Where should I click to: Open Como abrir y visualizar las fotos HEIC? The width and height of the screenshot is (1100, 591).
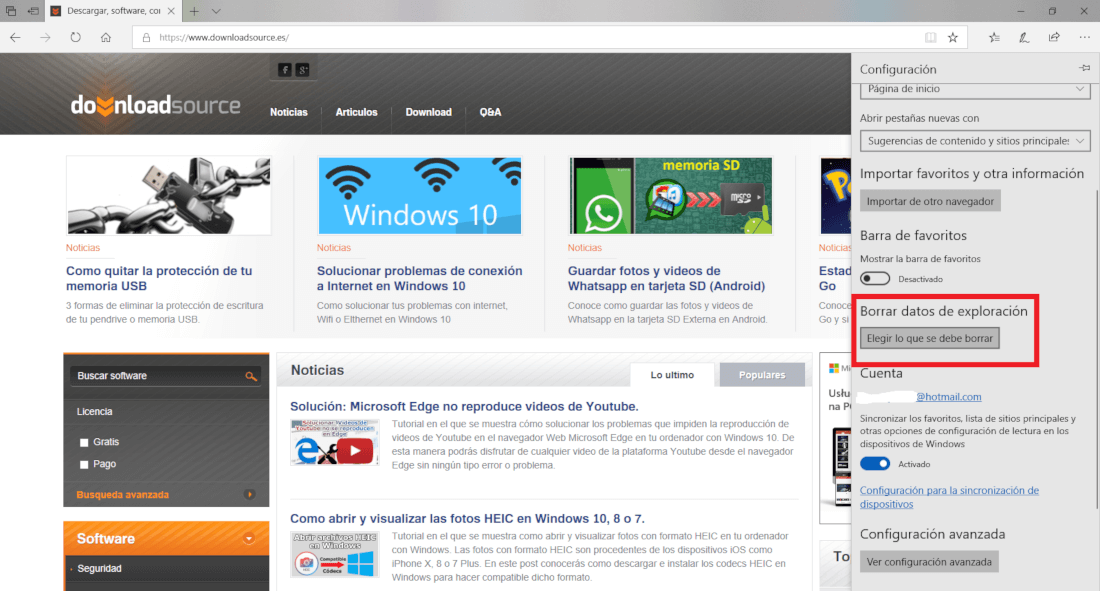tap(467, 519)
